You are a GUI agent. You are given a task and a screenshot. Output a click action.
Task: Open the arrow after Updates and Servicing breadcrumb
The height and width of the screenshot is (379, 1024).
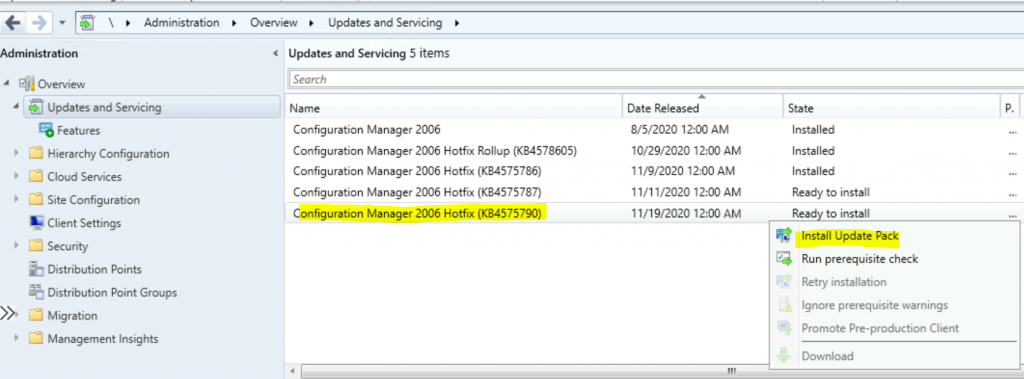click(x=456, y=23)
